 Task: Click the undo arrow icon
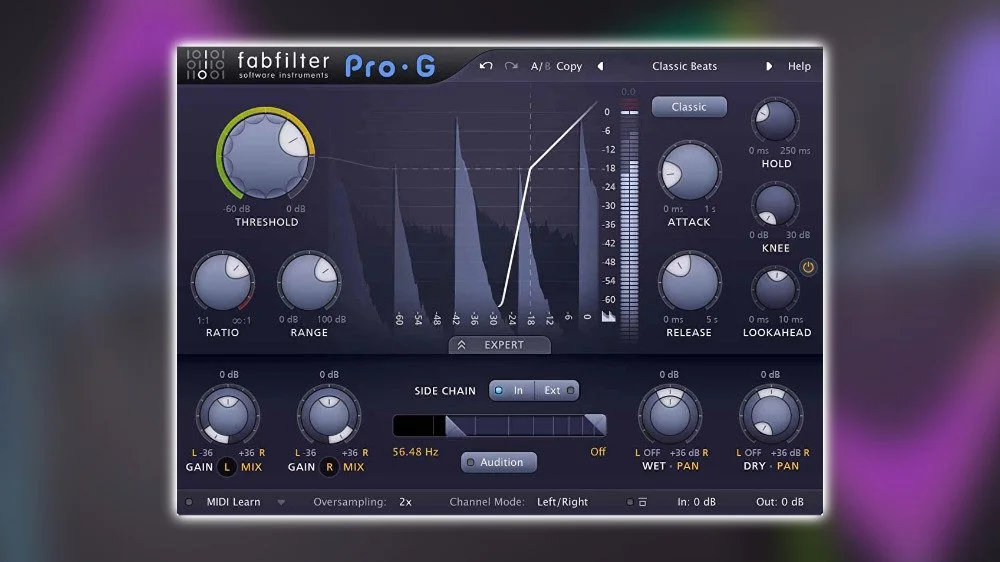(x=486, y=66)
